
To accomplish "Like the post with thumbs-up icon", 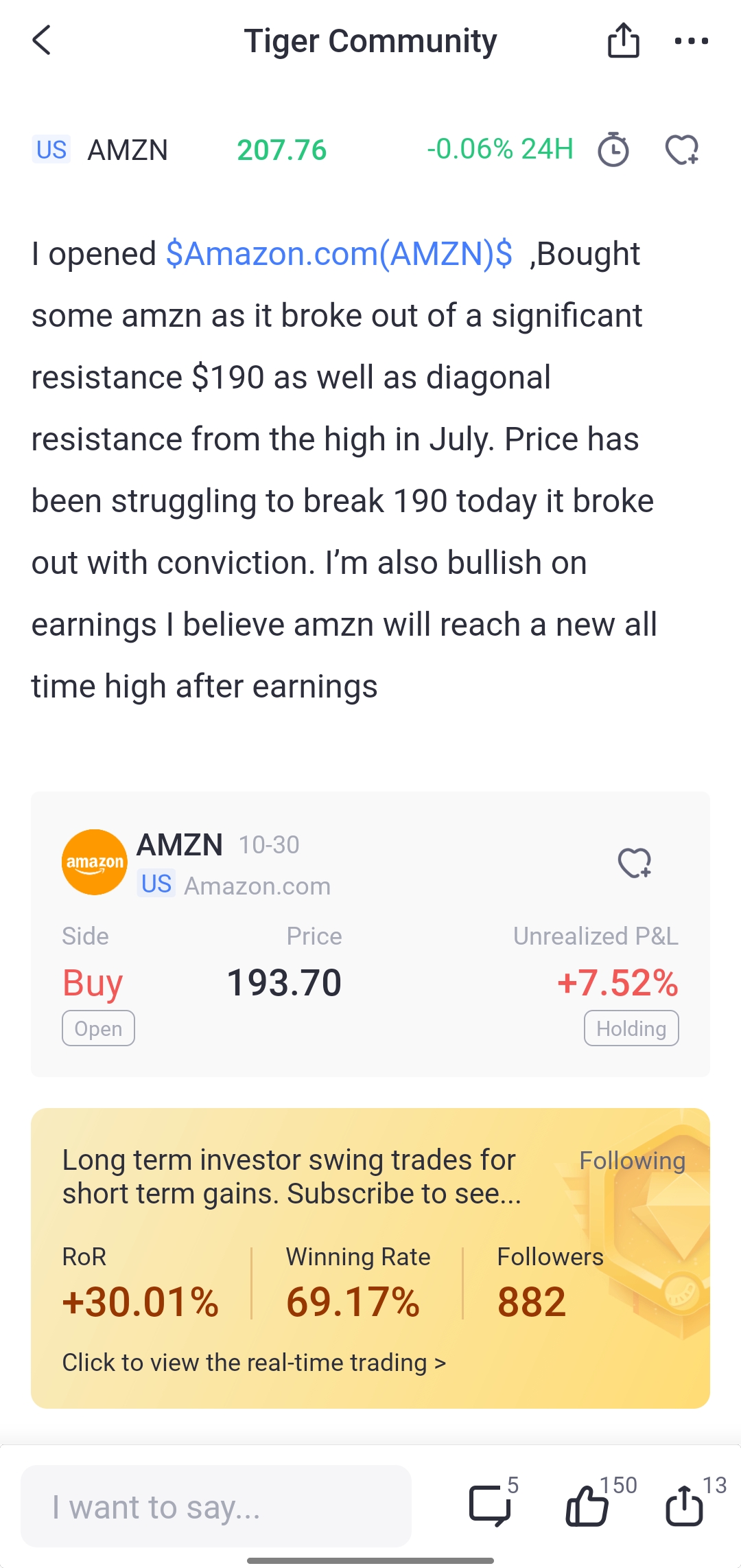I will [x=587, y=1506].
